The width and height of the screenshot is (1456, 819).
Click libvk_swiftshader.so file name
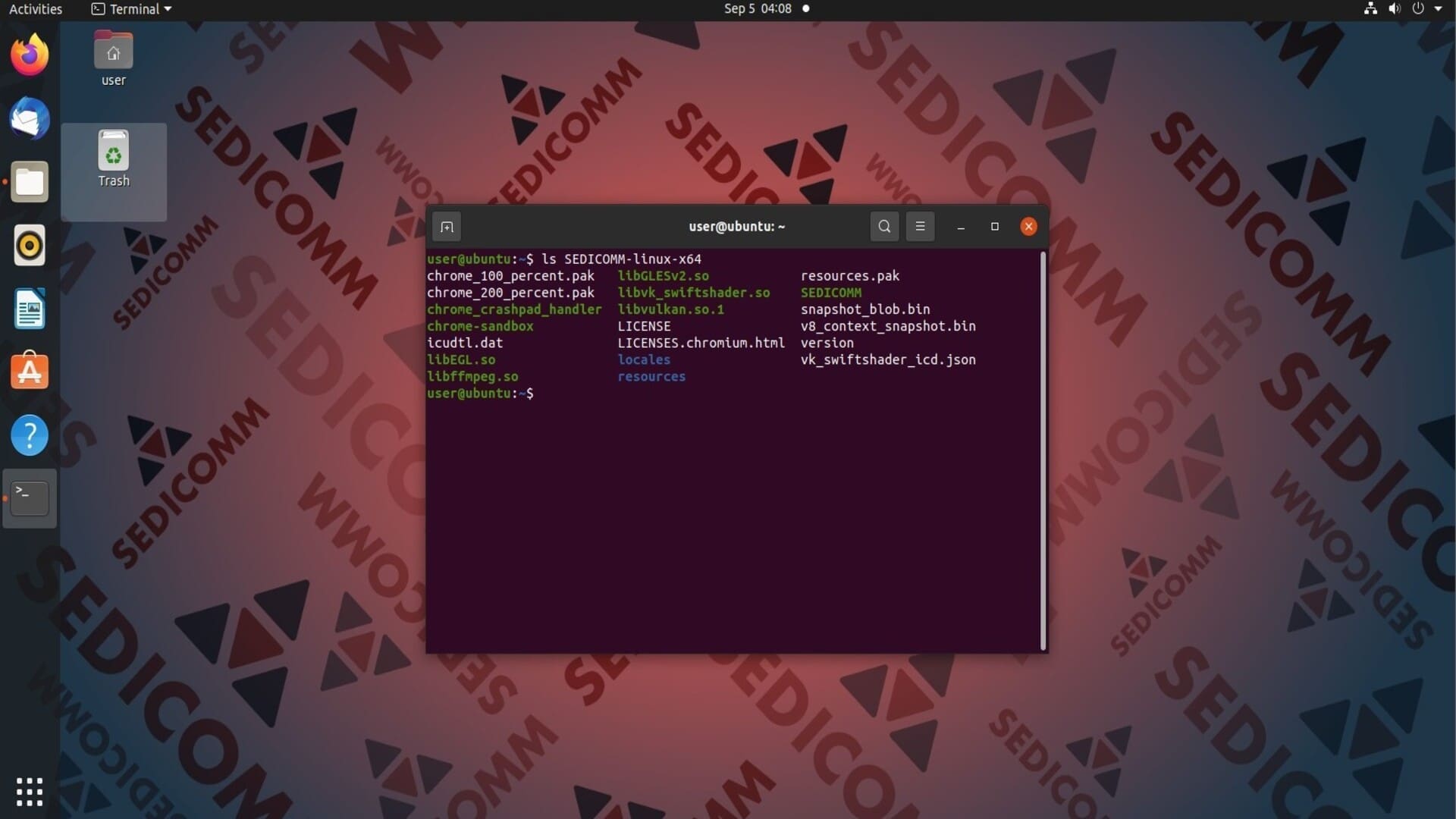pyautogui.click(x=694, y=293)
